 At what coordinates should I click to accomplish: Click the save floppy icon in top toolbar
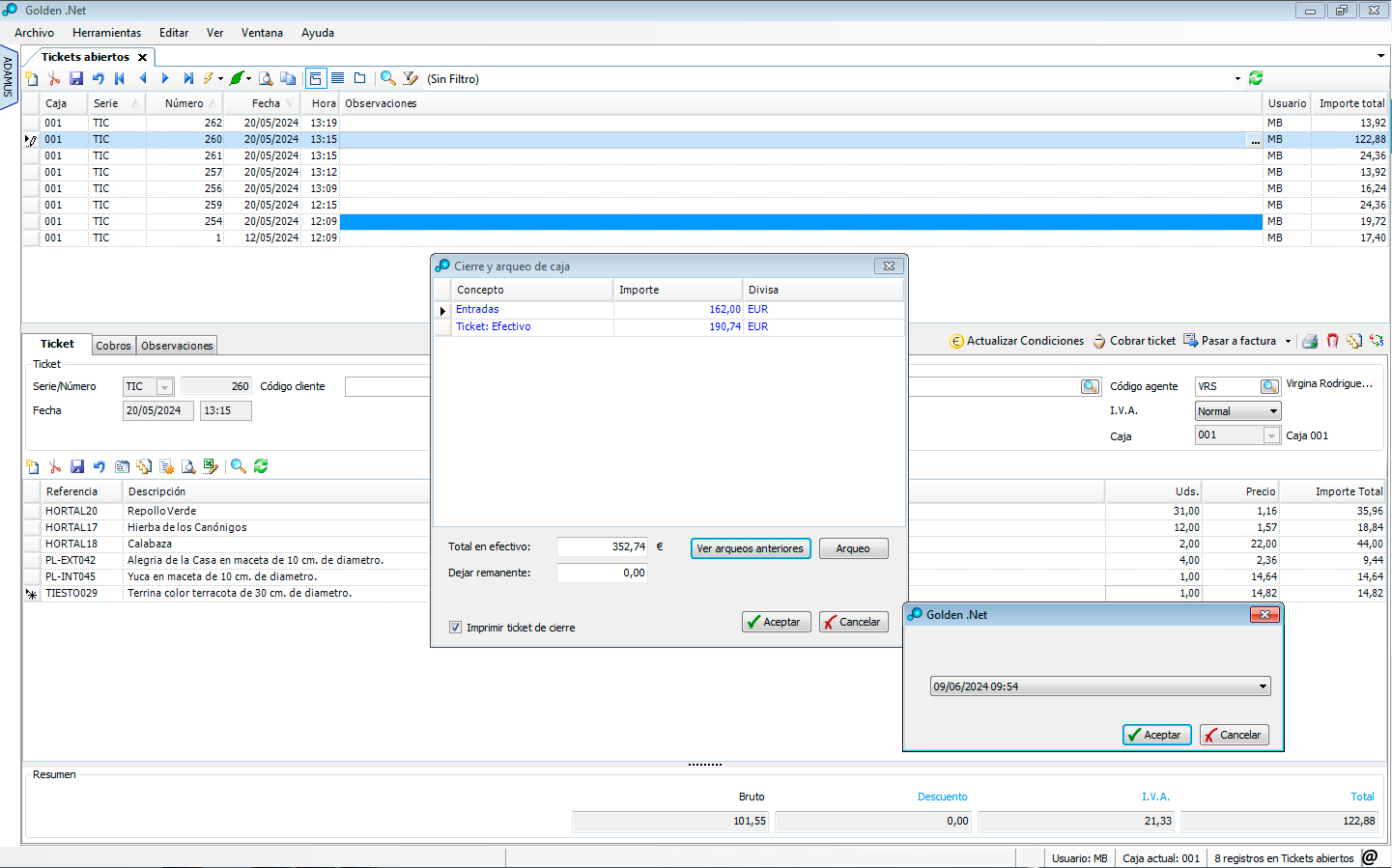[x=76, y=79]
